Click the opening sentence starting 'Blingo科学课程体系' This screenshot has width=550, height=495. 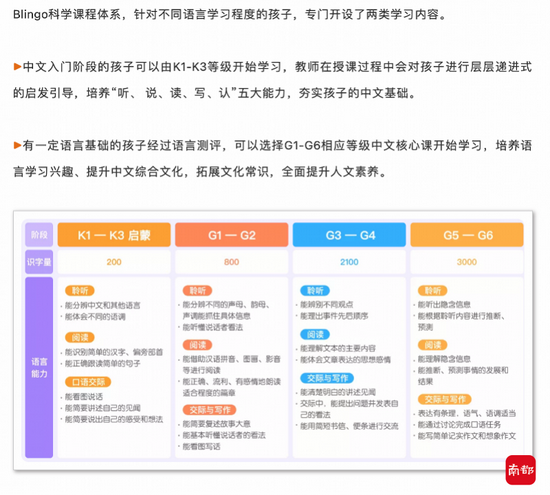click(x=229, y=14)
